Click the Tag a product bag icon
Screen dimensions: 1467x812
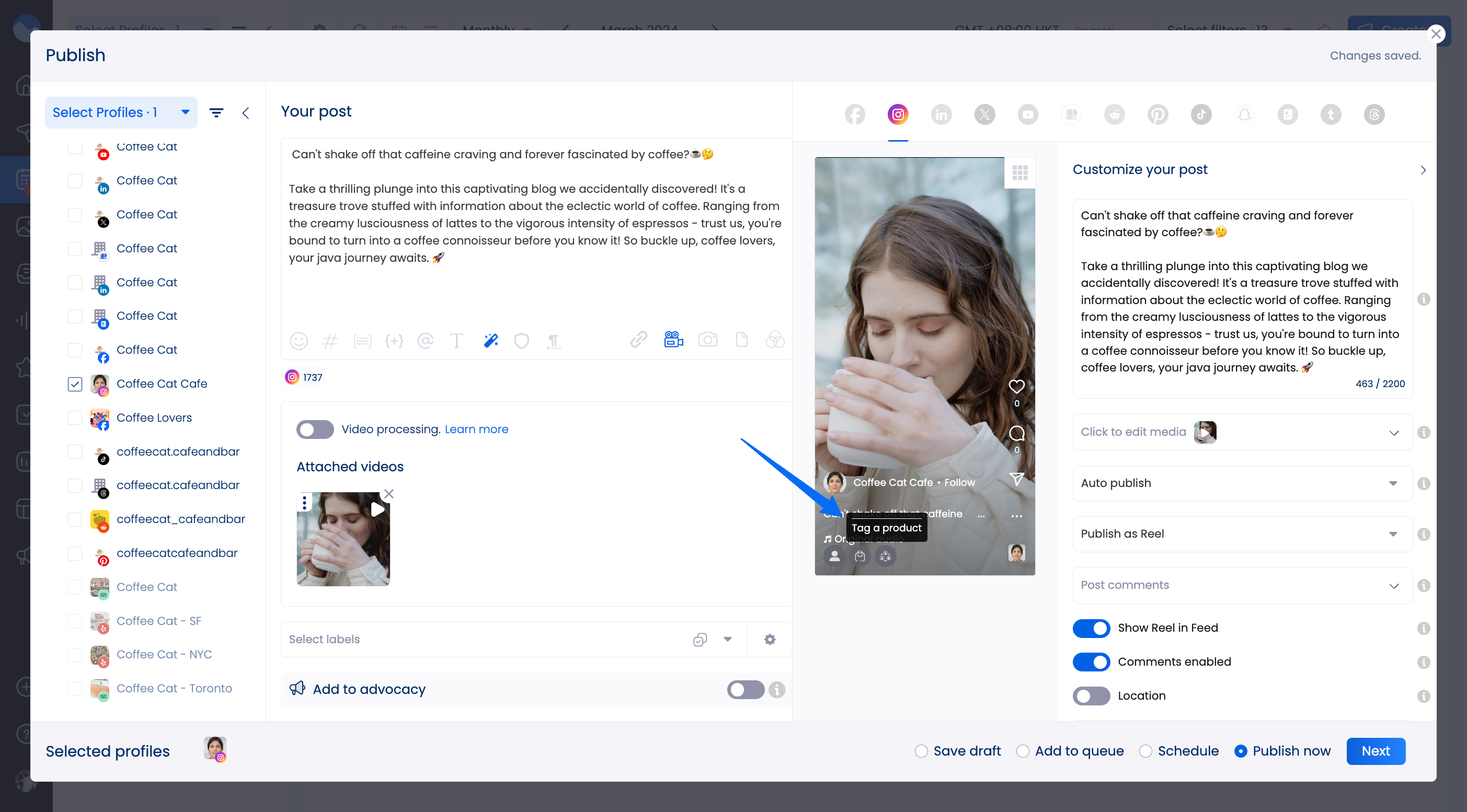tap(860, 556)
